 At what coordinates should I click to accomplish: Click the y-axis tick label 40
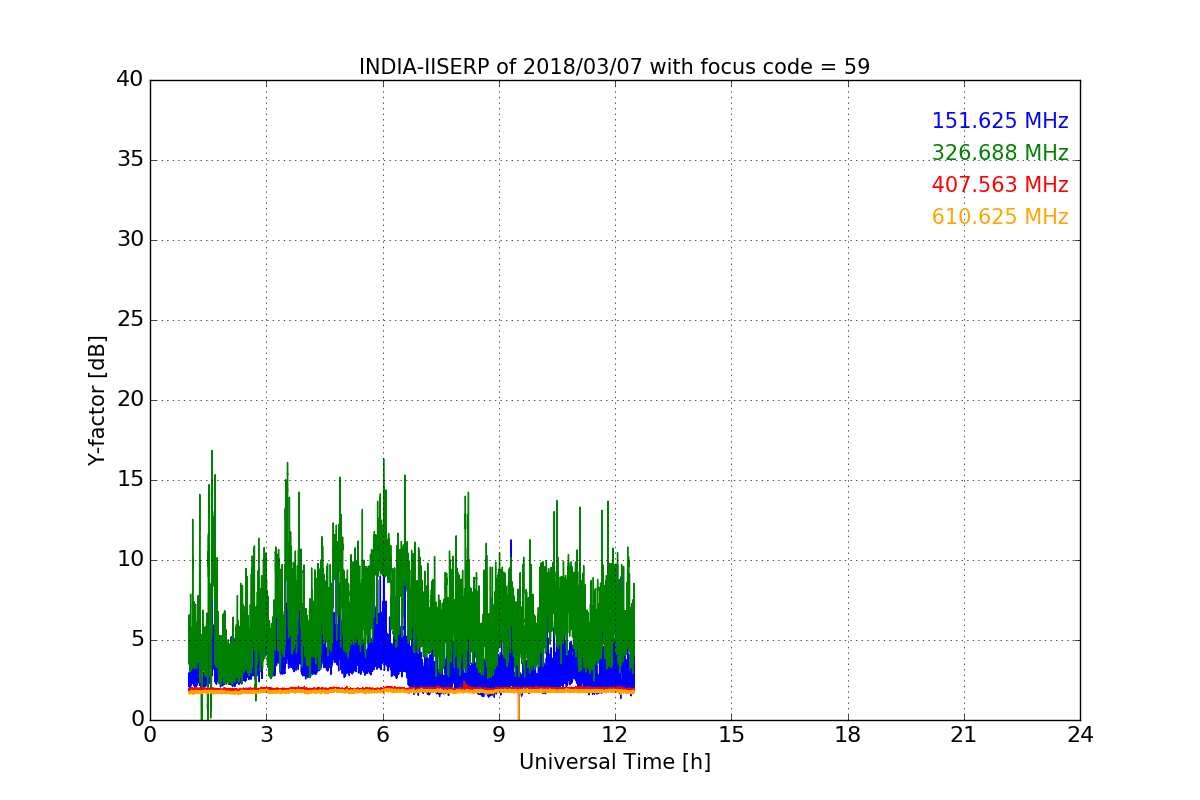130,80
